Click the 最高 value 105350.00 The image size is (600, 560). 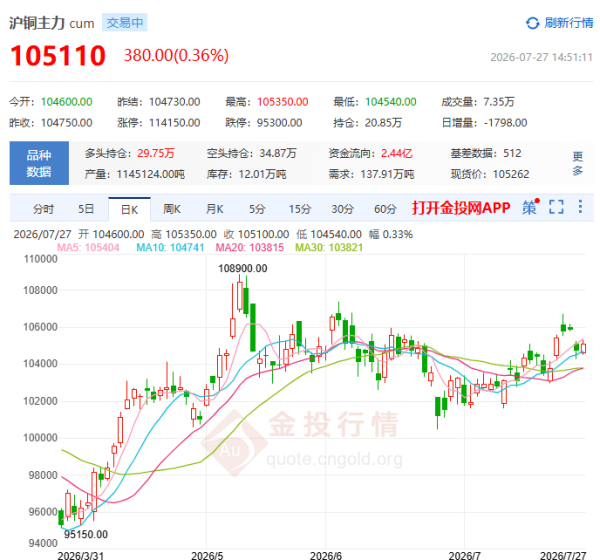point(282,102)
